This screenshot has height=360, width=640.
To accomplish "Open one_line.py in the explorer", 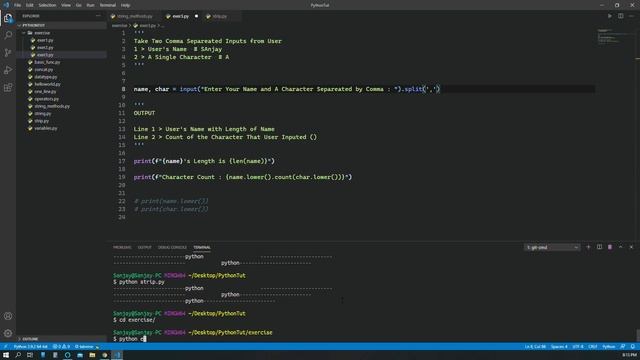I will click(45, 91).
